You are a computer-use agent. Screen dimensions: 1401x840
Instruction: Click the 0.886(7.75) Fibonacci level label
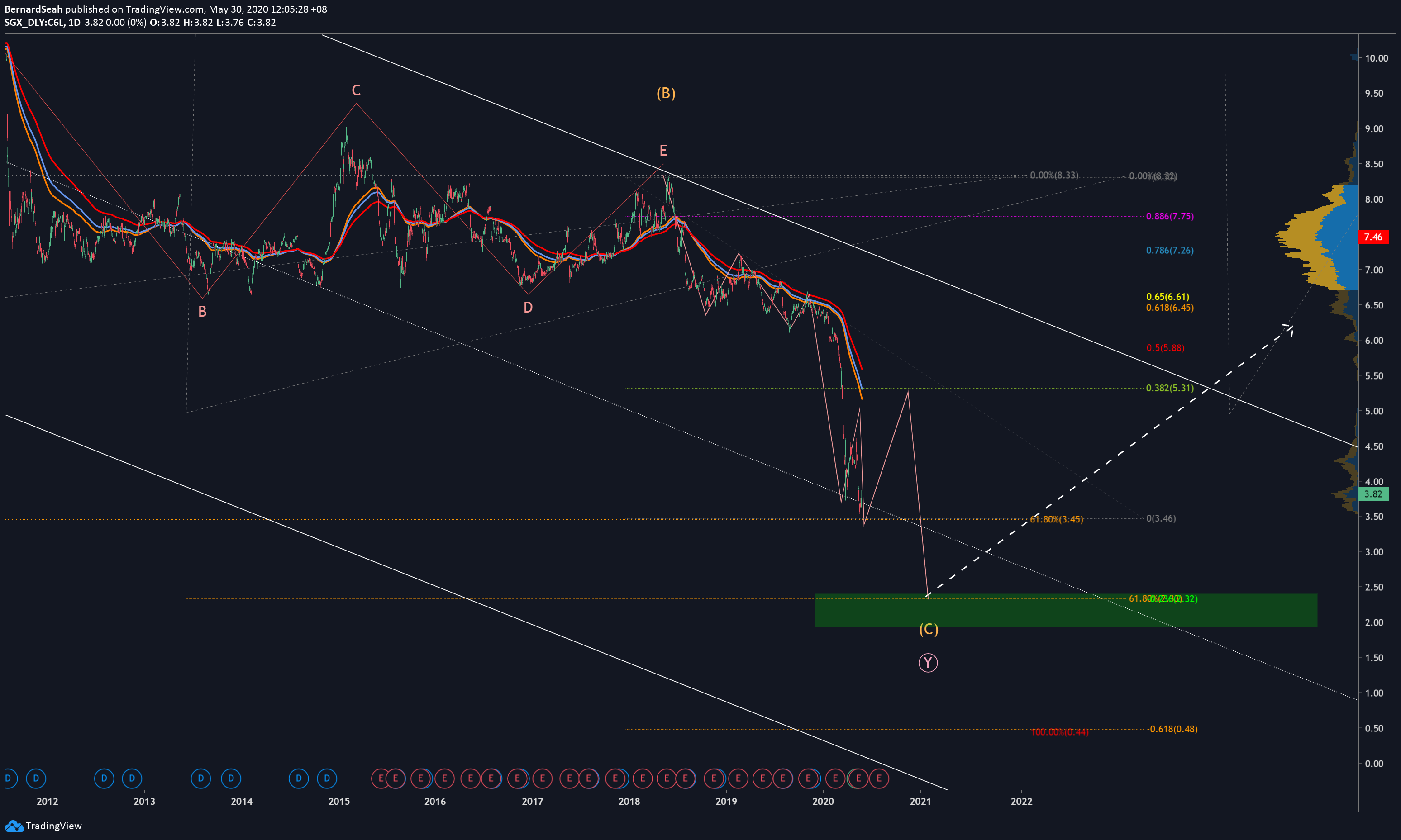pyautogui.click(x=1170, y=216)
